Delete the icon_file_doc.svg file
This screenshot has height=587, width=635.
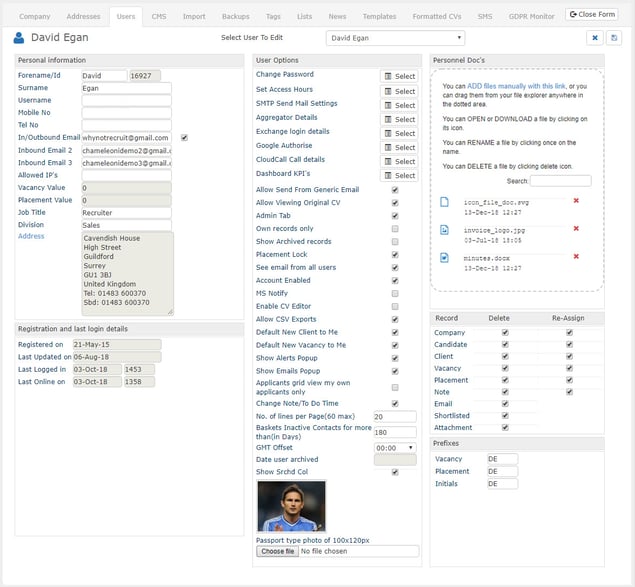575,201
